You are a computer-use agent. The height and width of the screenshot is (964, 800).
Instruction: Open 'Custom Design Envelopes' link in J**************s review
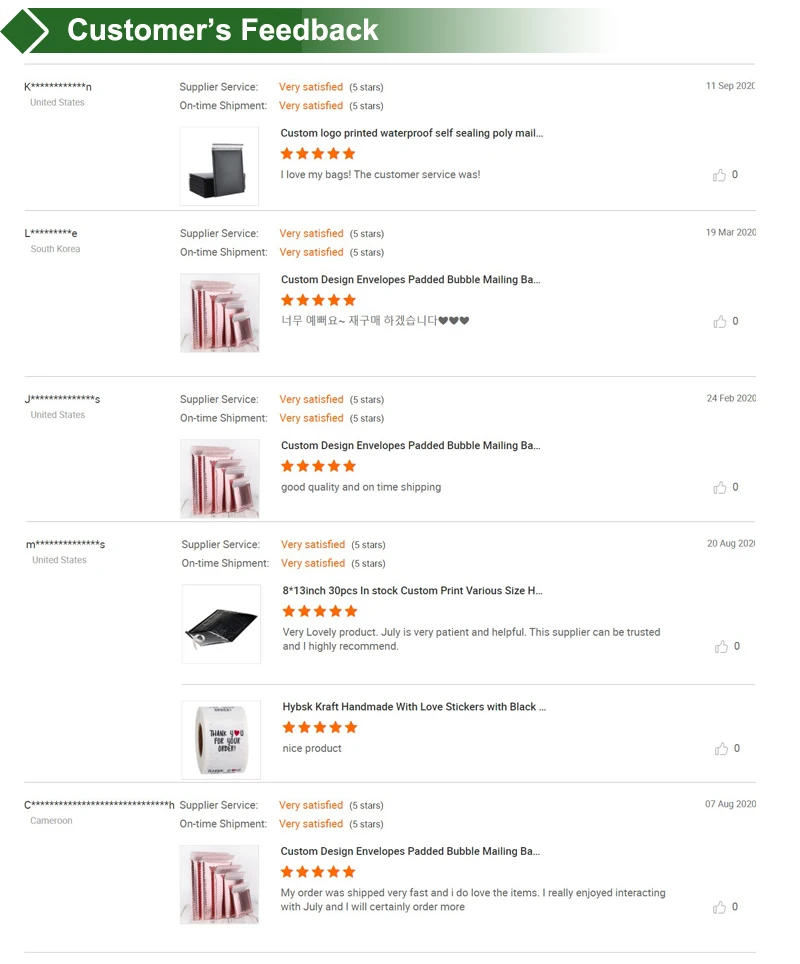click(410, 446)
